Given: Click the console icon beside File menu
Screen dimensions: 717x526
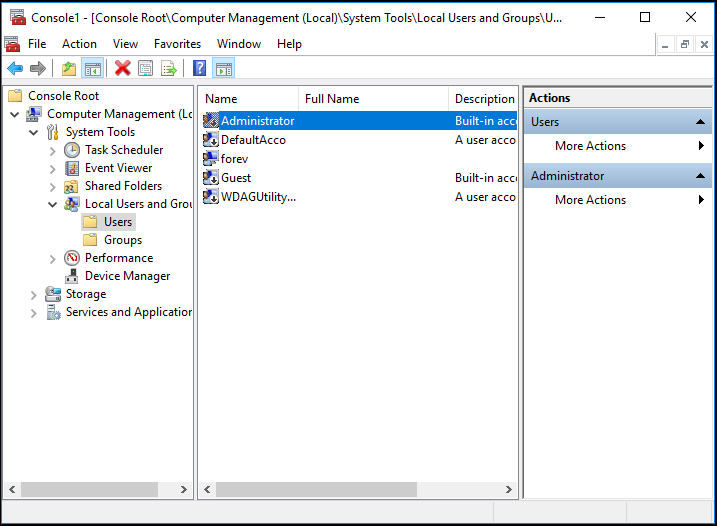Looking at the screenshot, I should pyautogui.click(x=12, y=44).
